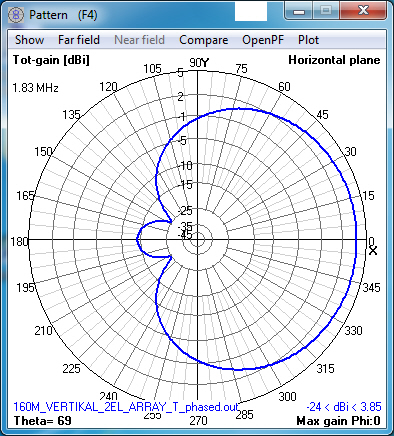Open the Compare menu
Image resolution: width=394 pixels, height=436 pixels.
pyautogui.click(x=203, y=40)
